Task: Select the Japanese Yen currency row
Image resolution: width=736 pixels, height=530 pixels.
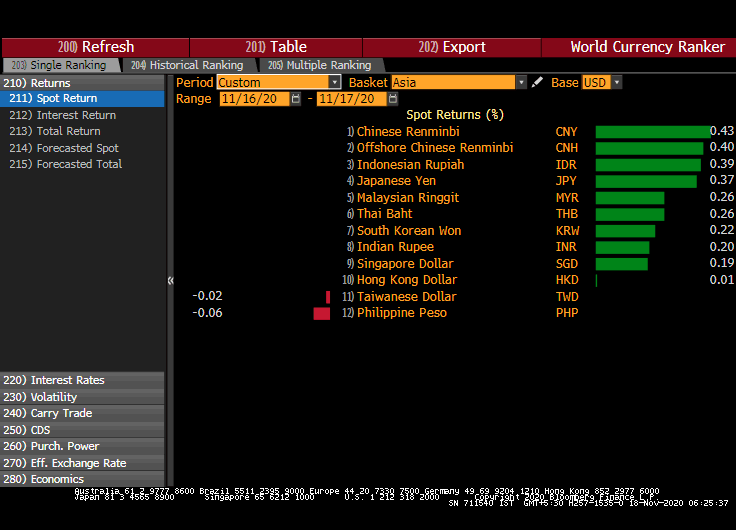Action: click(x=396, y=181)
